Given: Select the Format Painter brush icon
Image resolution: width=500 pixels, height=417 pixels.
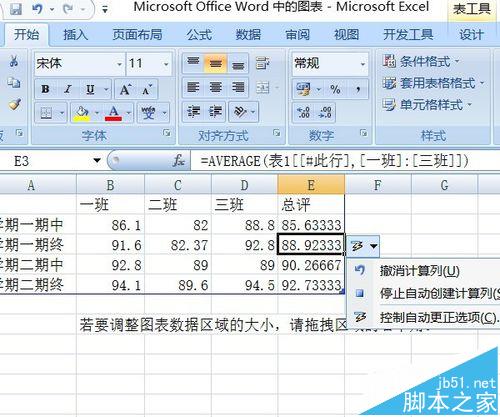Looking at the screenshot, I should [14, 104].
